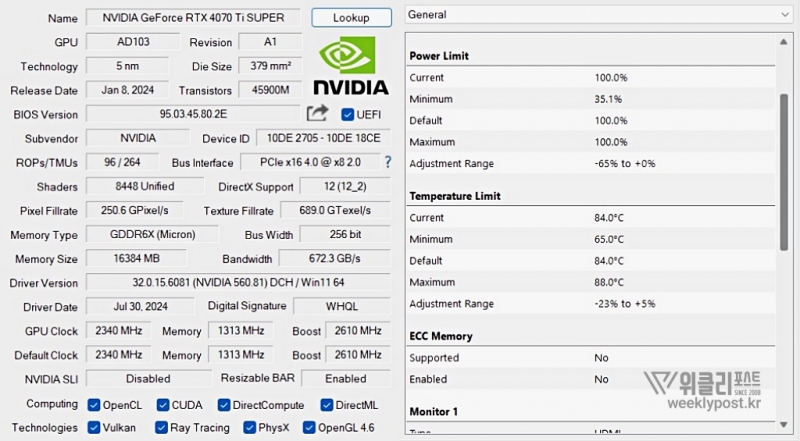Image resolution: width=800 pixels, height=441 pixels.
Task: Click the Texture Fillrate field 689.0 GTexel/s
Action: coord(335,210)
